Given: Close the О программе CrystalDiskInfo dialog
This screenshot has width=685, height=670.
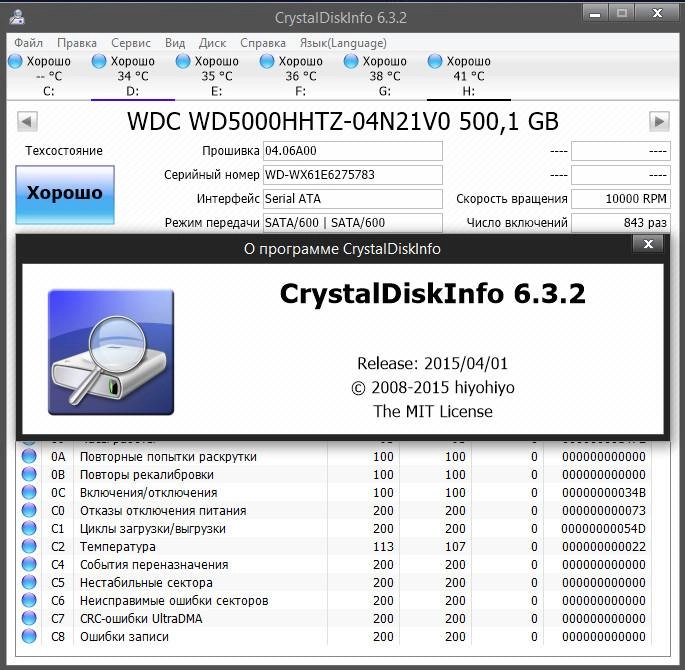Looking at the screenshot, I should coord(648,244).
